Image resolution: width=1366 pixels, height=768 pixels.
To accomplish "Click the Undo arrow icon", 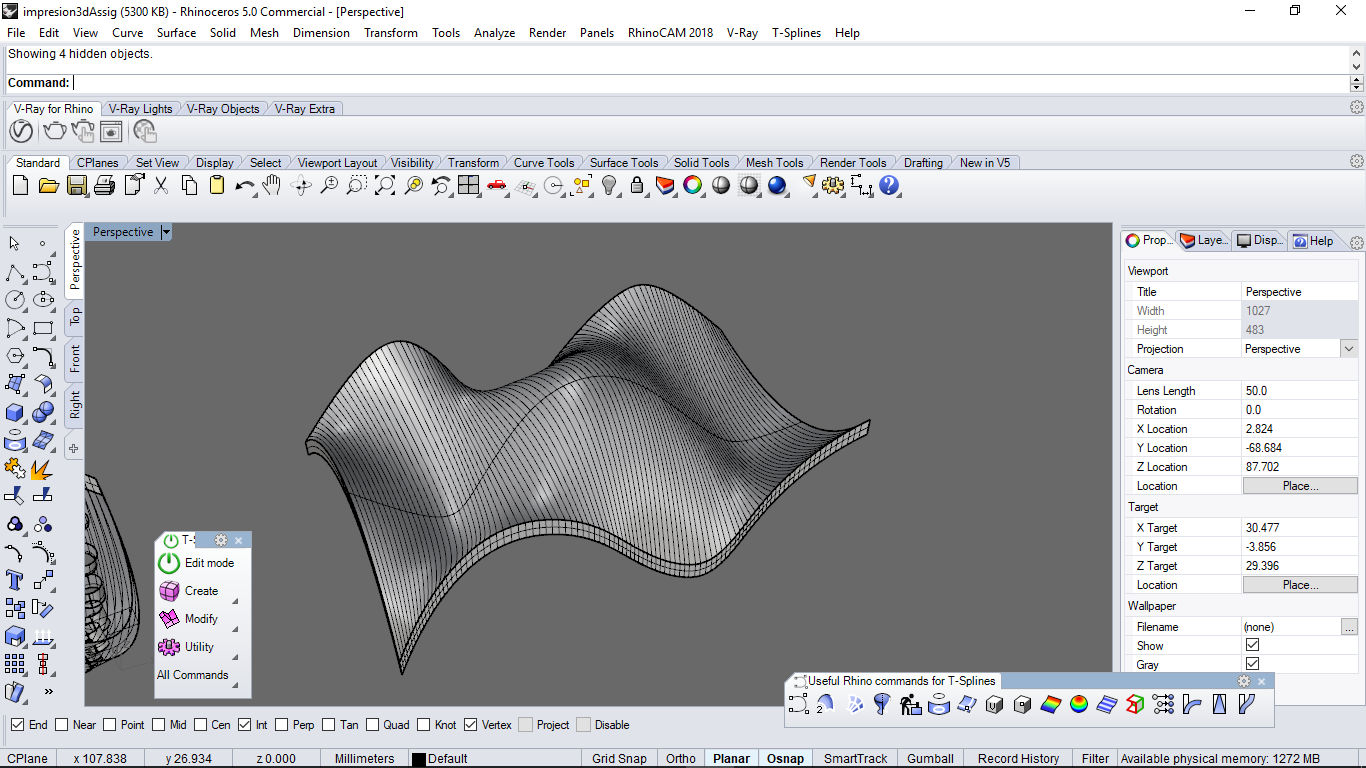I will click(x=244, y=185).
